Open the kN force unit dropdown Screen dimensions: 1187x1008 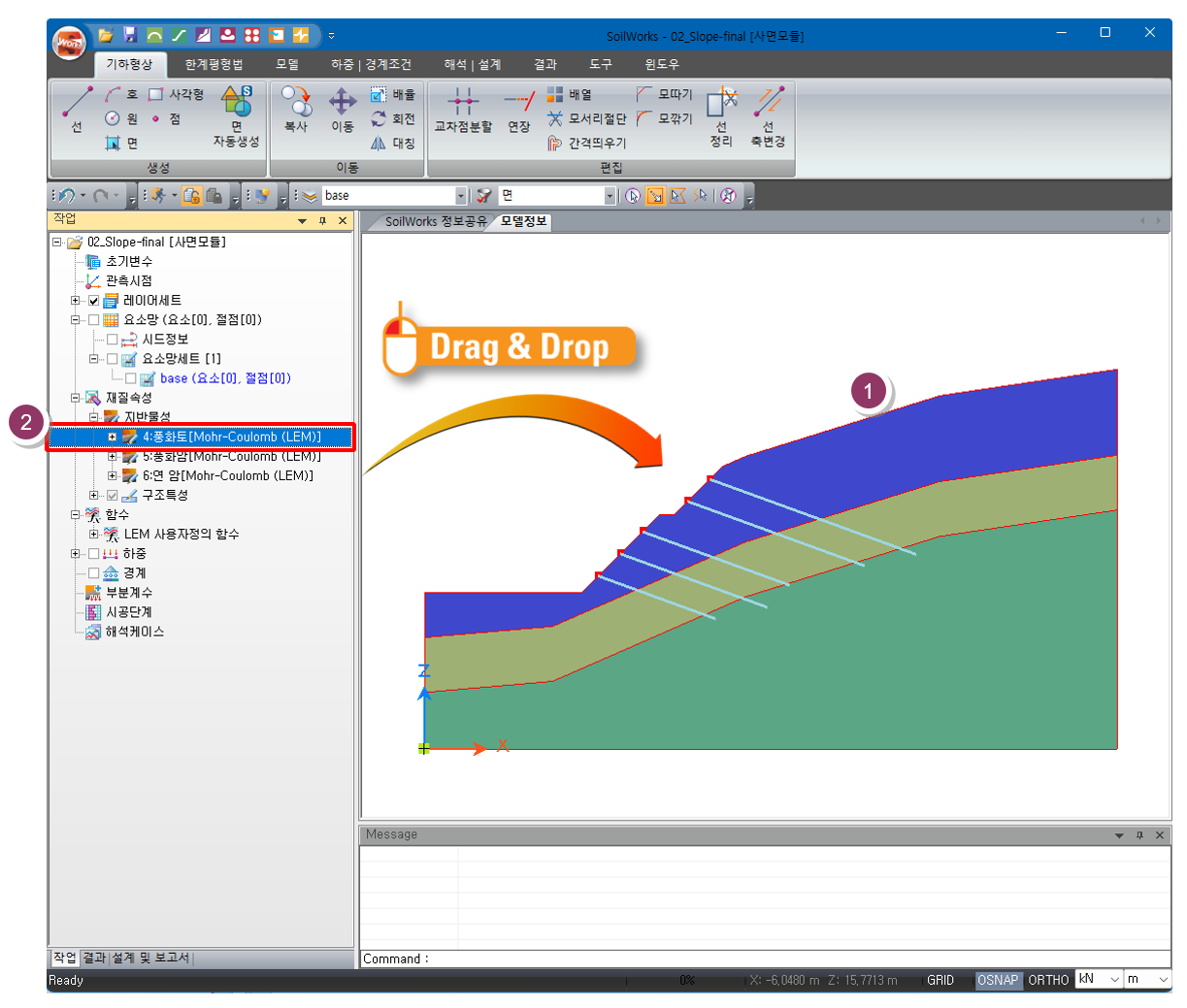[1115, 980]
